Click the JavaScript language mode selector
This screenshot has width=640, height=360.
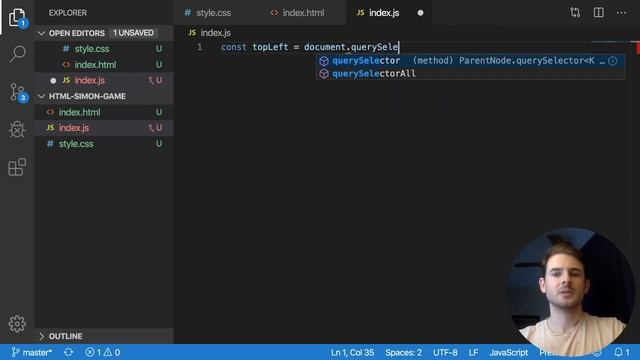[x=509, y=352]
